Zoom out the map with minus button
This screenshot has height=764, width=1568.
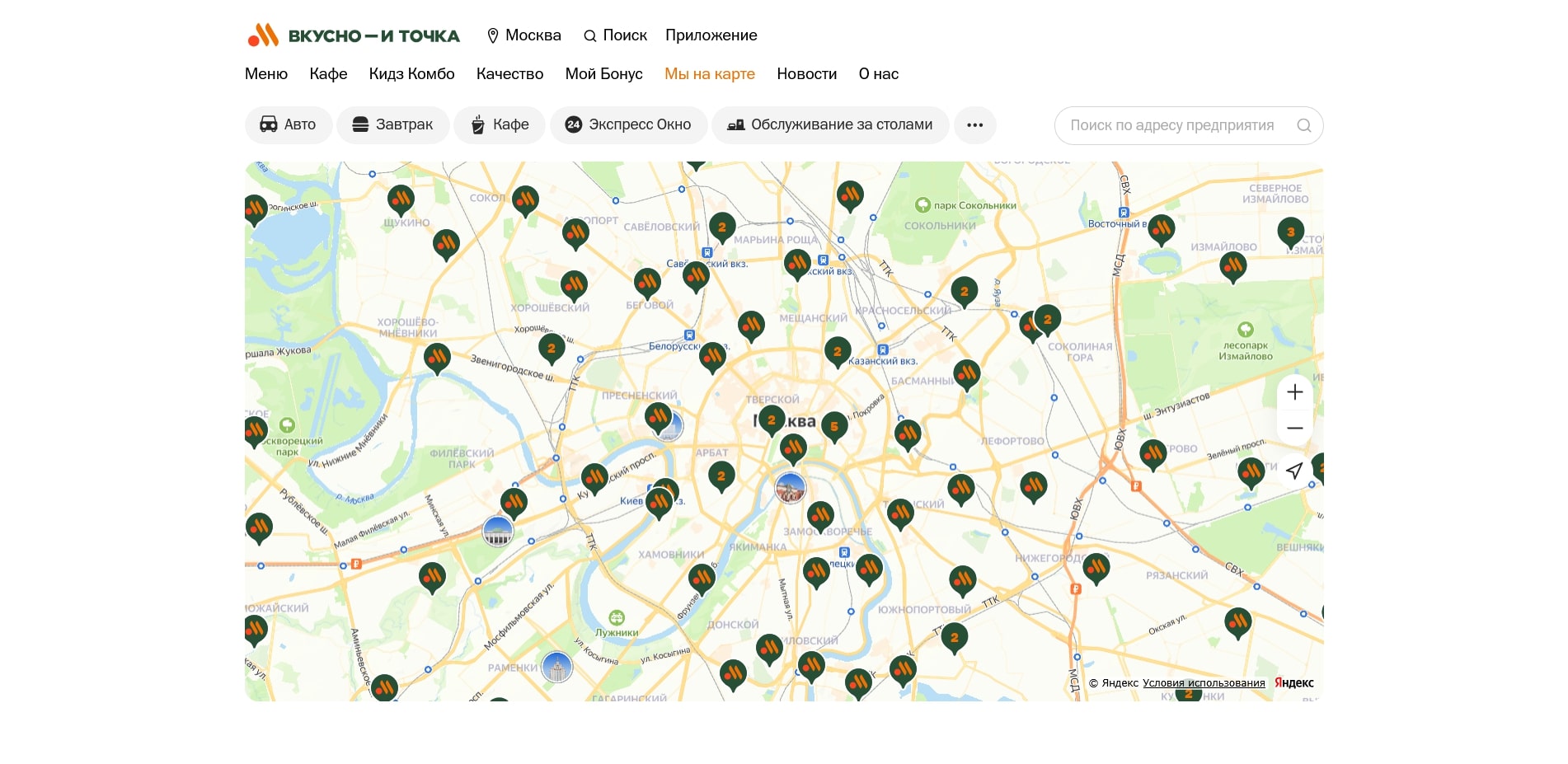[1294, 428]
